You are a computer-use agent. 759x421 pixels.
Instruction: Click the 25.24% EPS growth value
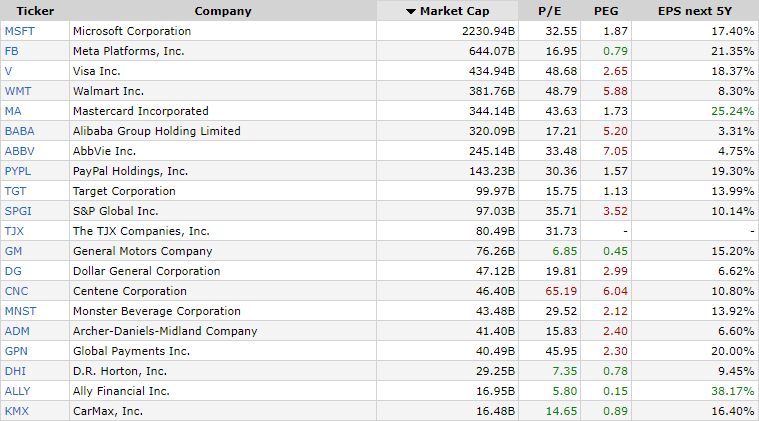[x=732, y=111]
